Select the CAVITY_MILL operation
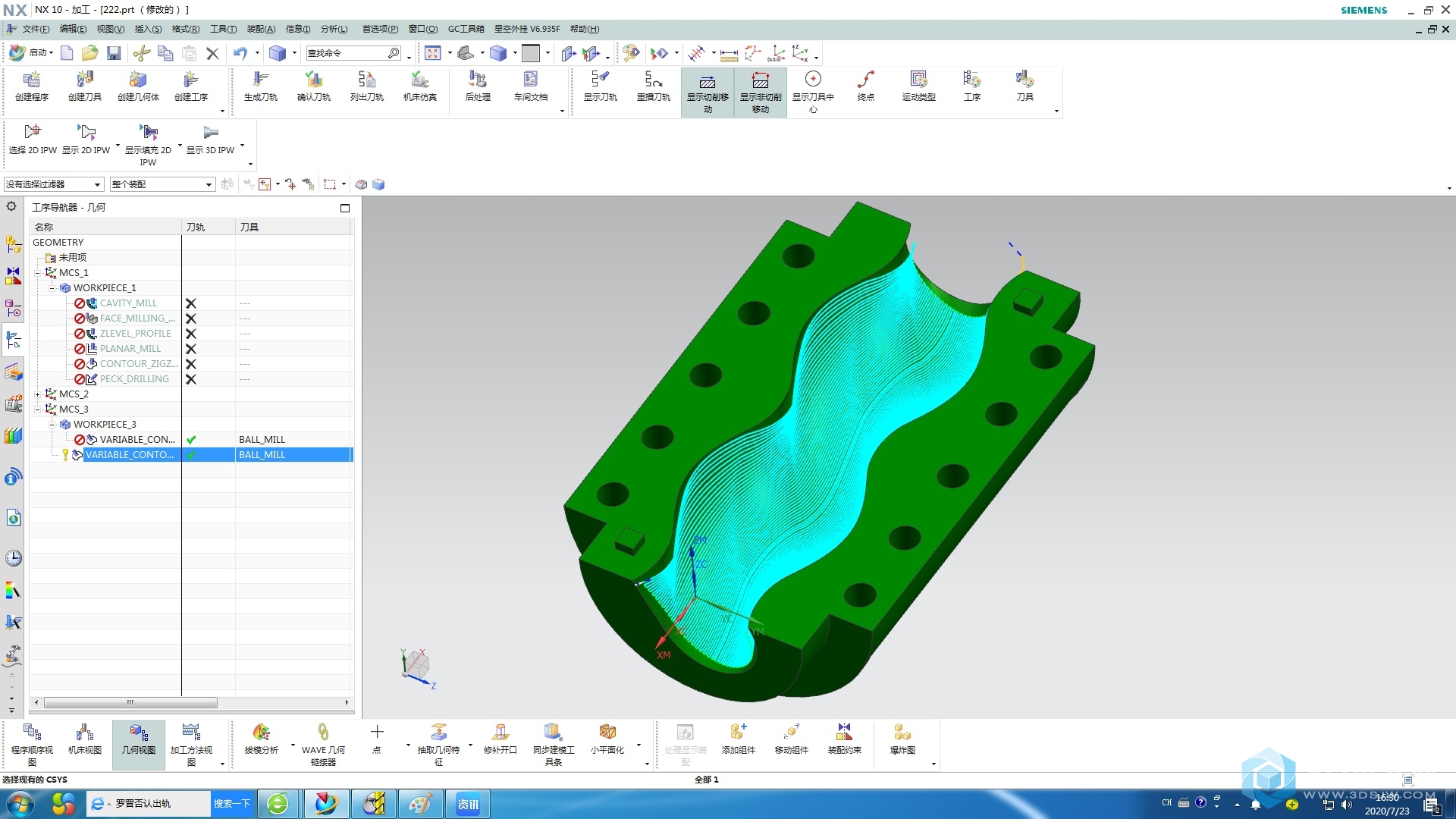Image resolution: width=1456 pixels, height=819 pixels. [x=128, y=303]
